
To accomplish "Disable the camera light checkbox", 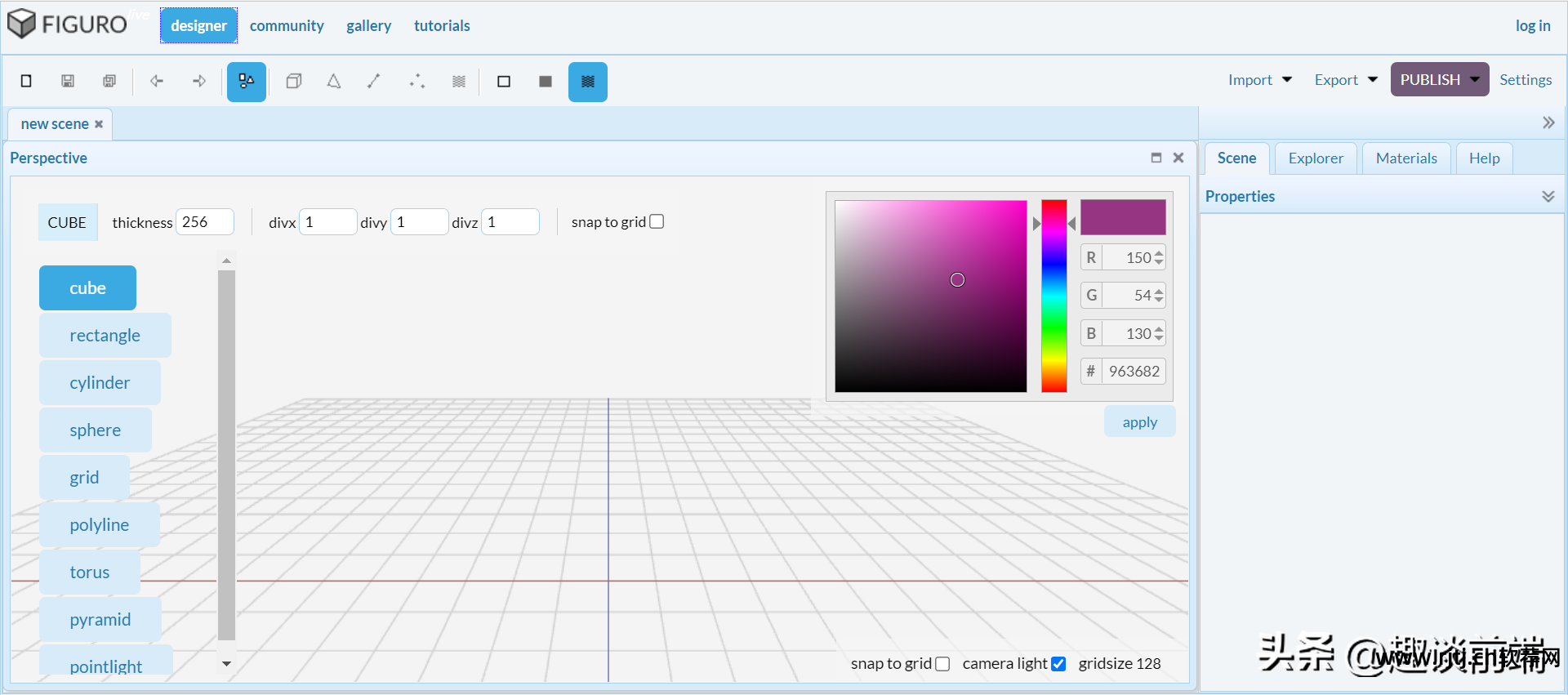I will pos(1058,664).
